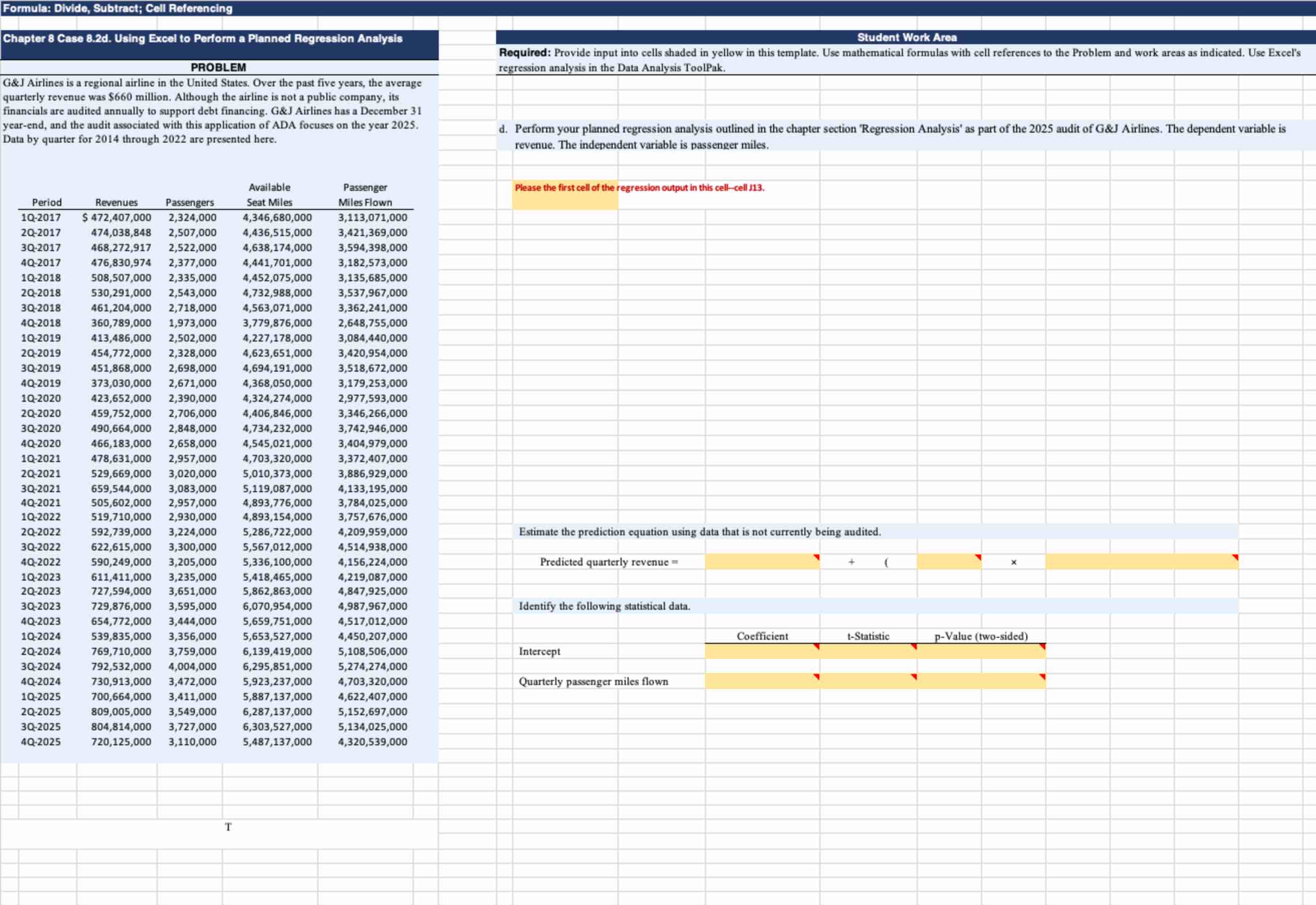Select revenue cell '360,789,000'

[x=122, y=322]
